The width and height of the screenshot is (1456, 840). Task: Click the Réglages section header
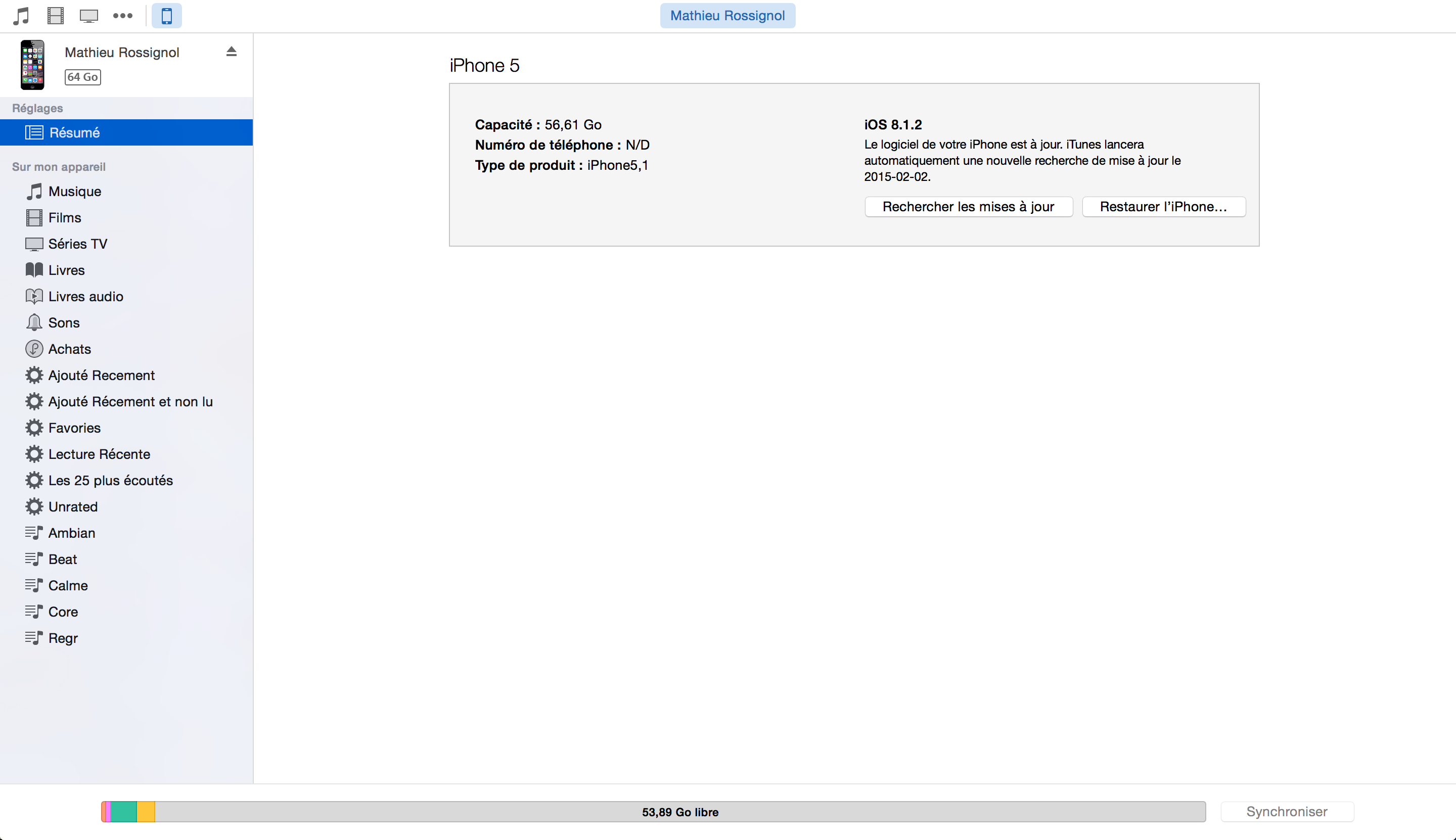[37, 109]
